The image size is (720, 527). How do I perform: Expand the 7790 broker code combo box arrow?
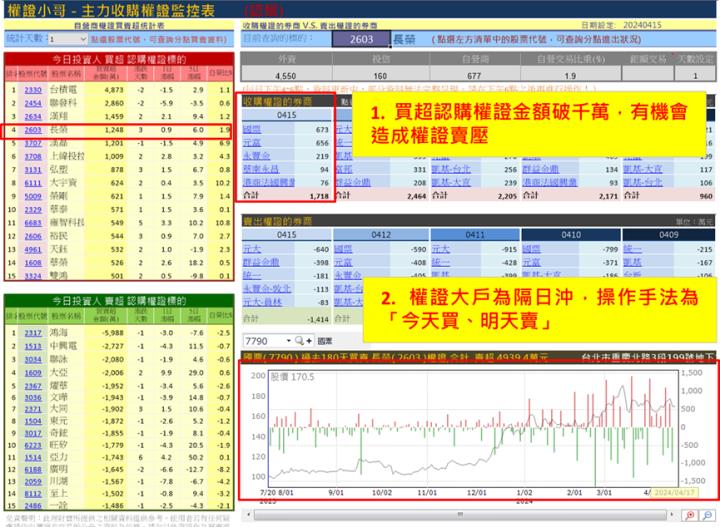[288, 341]
